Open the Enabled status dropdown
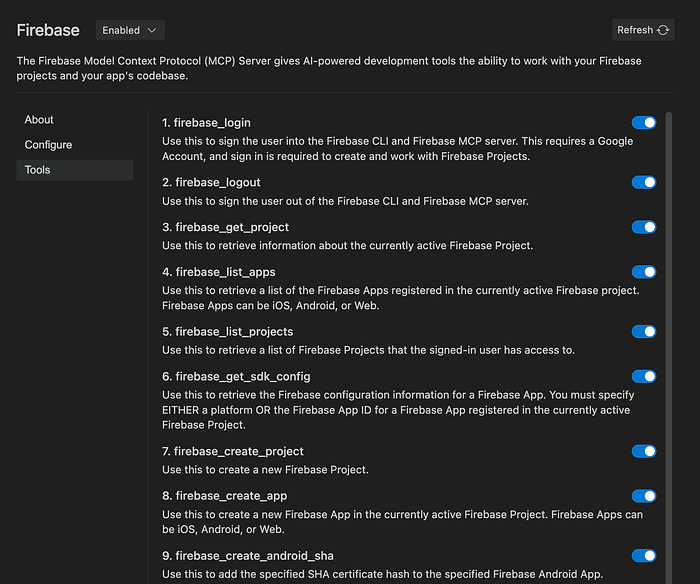Image resolution: width=700 pixels, height=584 pixels. pos(130,30)
